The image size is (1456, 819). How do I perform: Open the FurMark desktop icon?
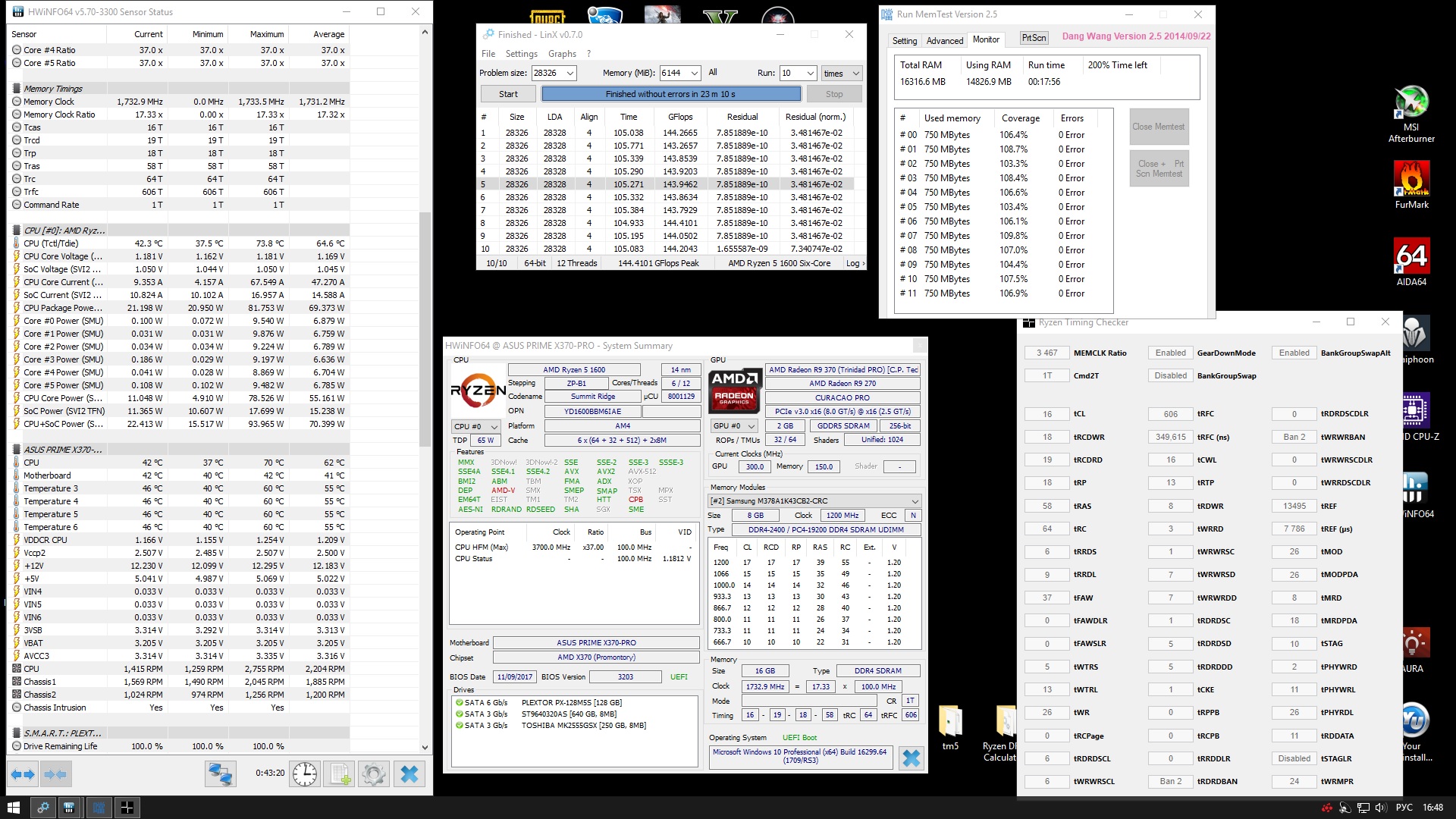pyautogui.click(x=1411, y=185)
